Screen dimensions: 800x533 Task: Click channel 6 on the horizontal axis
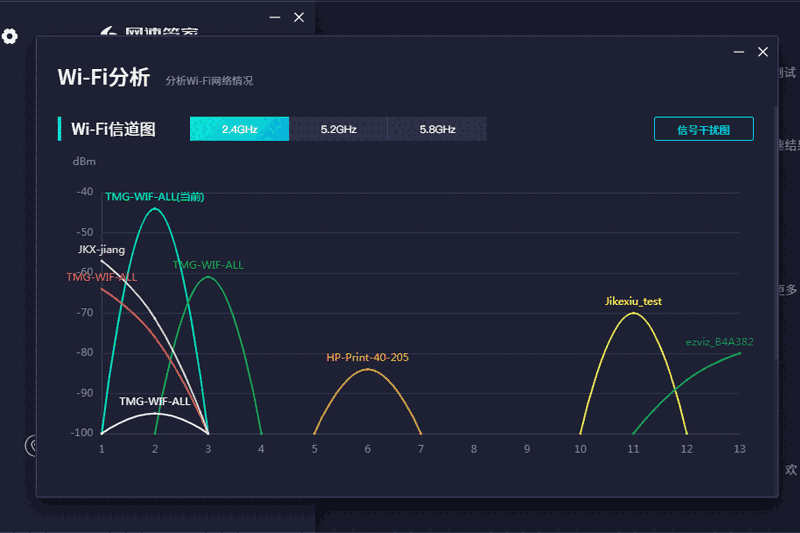coord(367,449)
